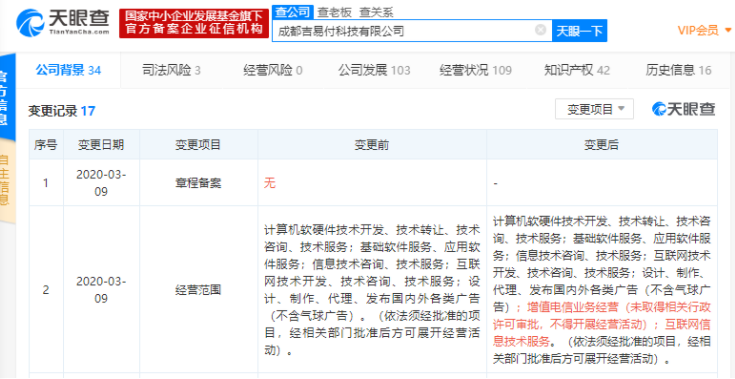Select the 查公司 search tab
This screenshot has height=379, width=735.
click(292, 11)
